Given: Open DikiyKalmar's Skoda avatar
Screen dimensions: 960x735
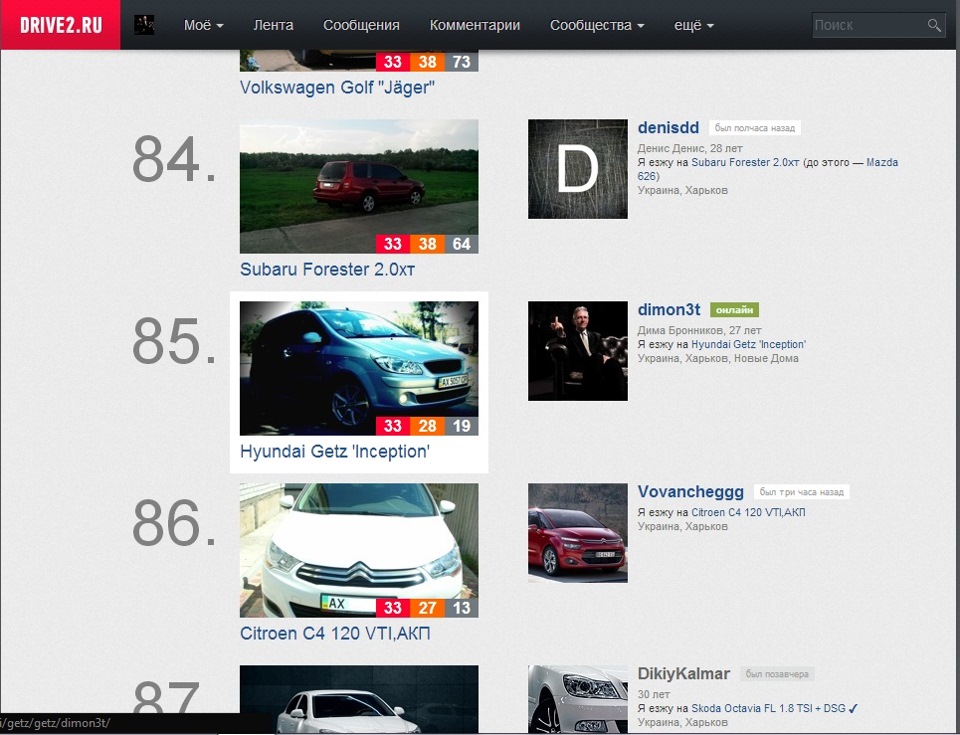Looking at the screenshot, I should 578,699.
